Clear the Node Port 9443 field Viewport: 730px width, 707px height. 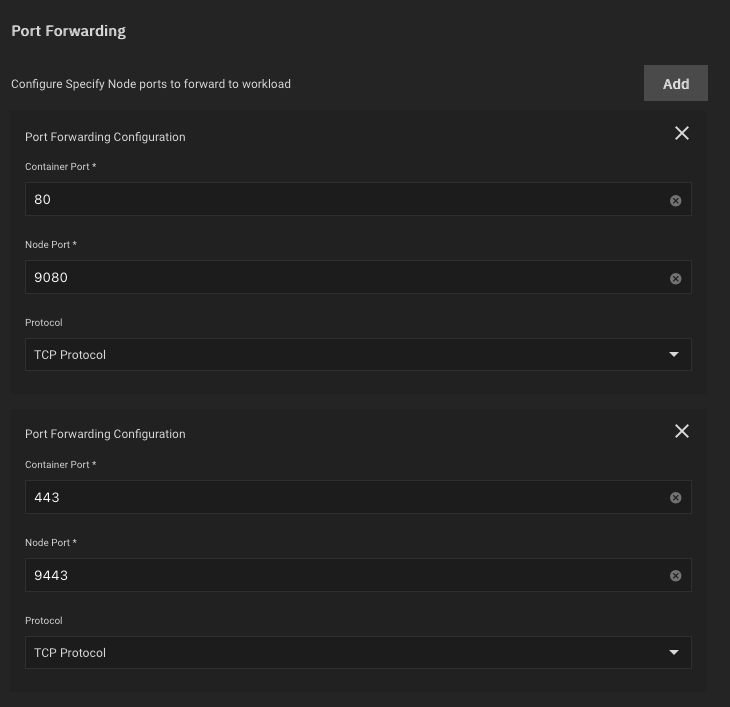[676, 576]
